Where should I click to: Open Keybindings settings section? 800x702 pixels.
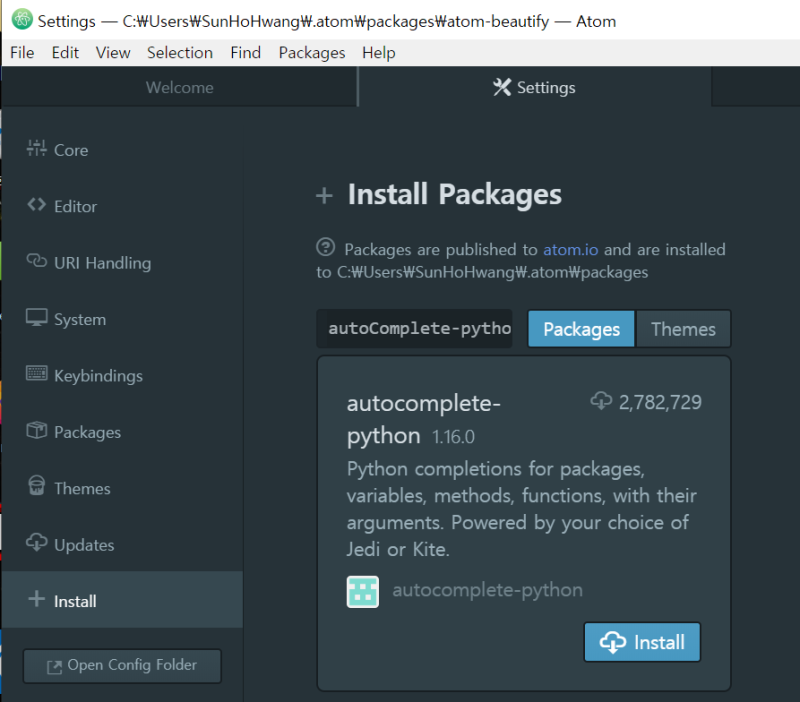pyautogui.click(x=122, y=375)
